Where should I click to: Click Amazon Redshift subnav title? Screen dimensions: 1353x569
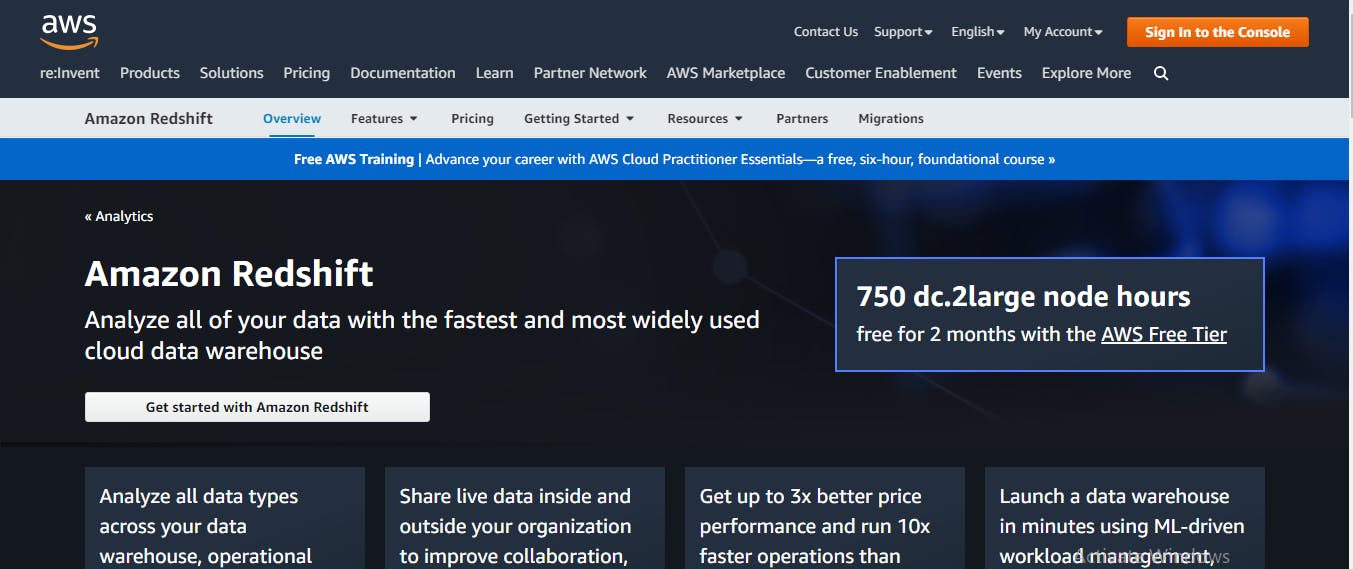149,118
